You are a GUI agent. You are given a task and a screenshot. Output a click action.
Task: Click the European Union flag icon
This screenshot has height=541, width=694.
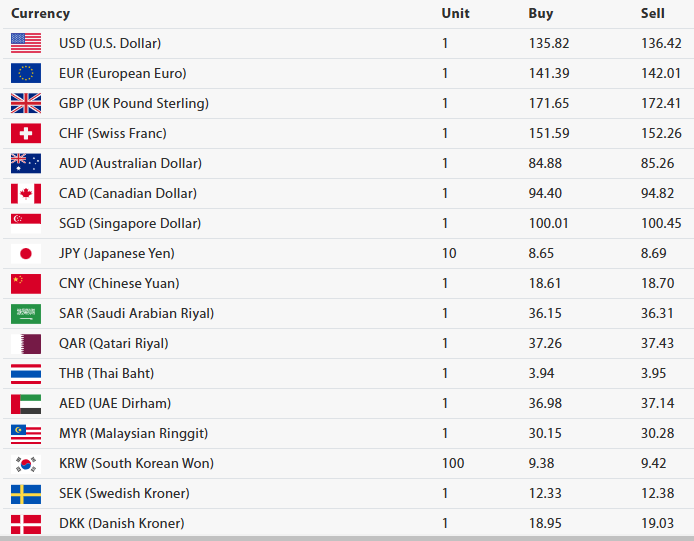(x=26, y=73)
